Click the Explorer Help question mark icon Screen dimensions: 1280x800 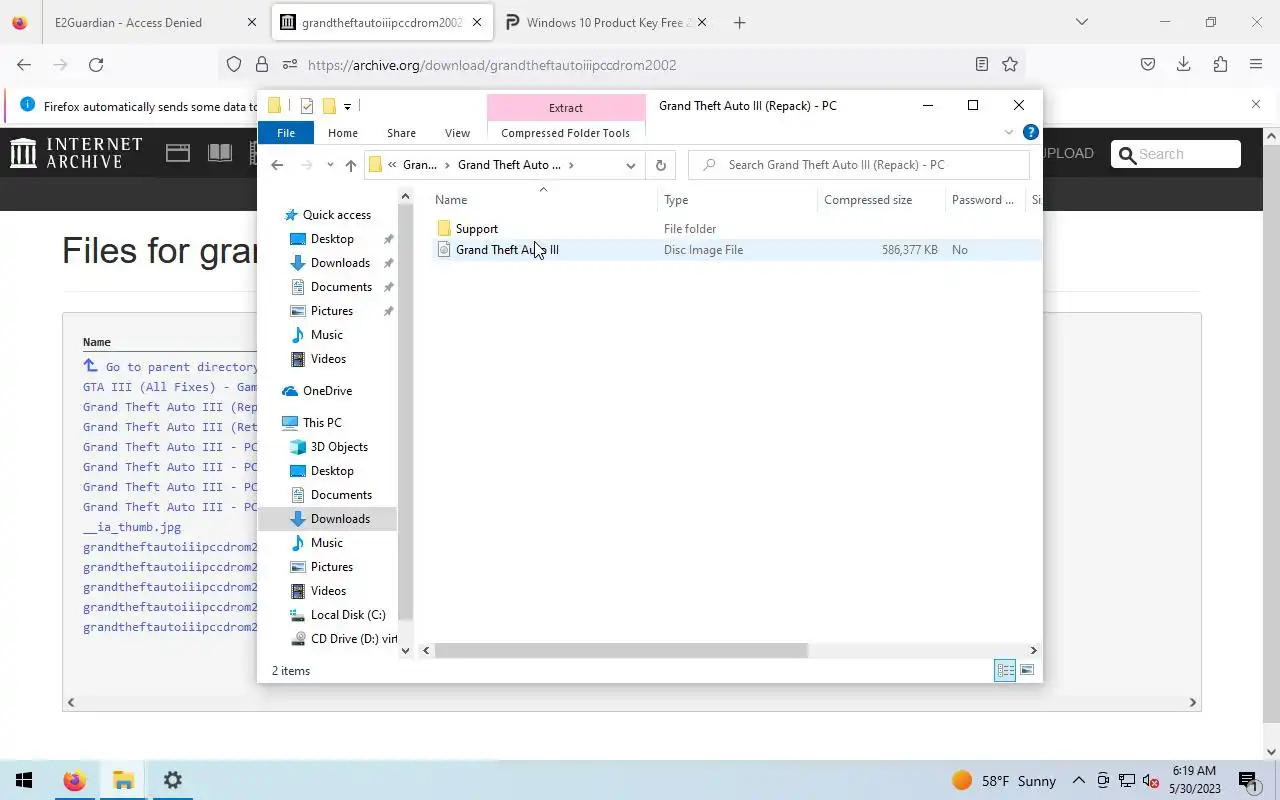tap(1031, 132)
